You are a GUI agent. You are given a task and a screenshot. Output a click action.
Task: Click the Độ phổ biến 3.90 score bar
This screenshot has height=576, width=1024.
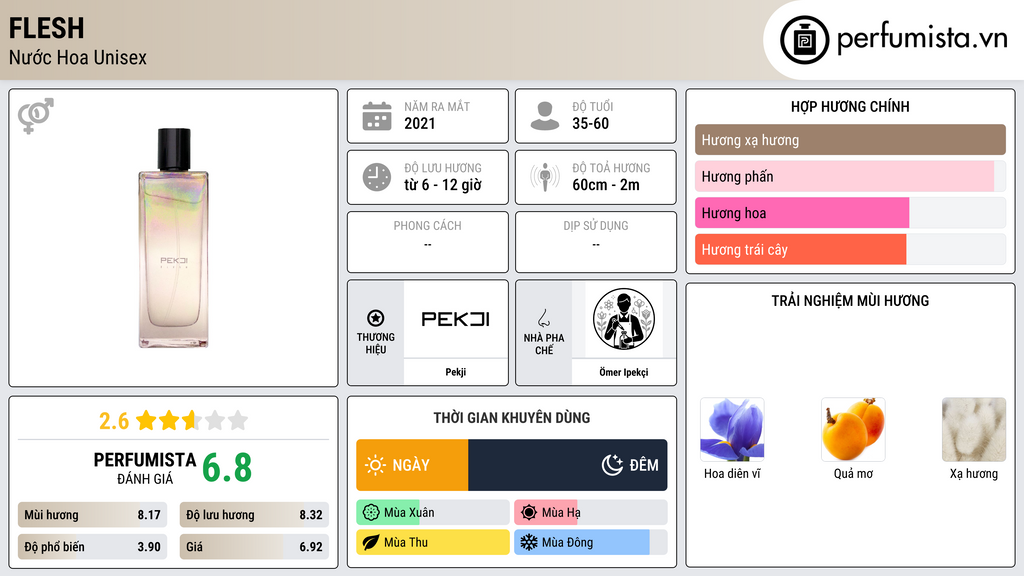[92, 547]
